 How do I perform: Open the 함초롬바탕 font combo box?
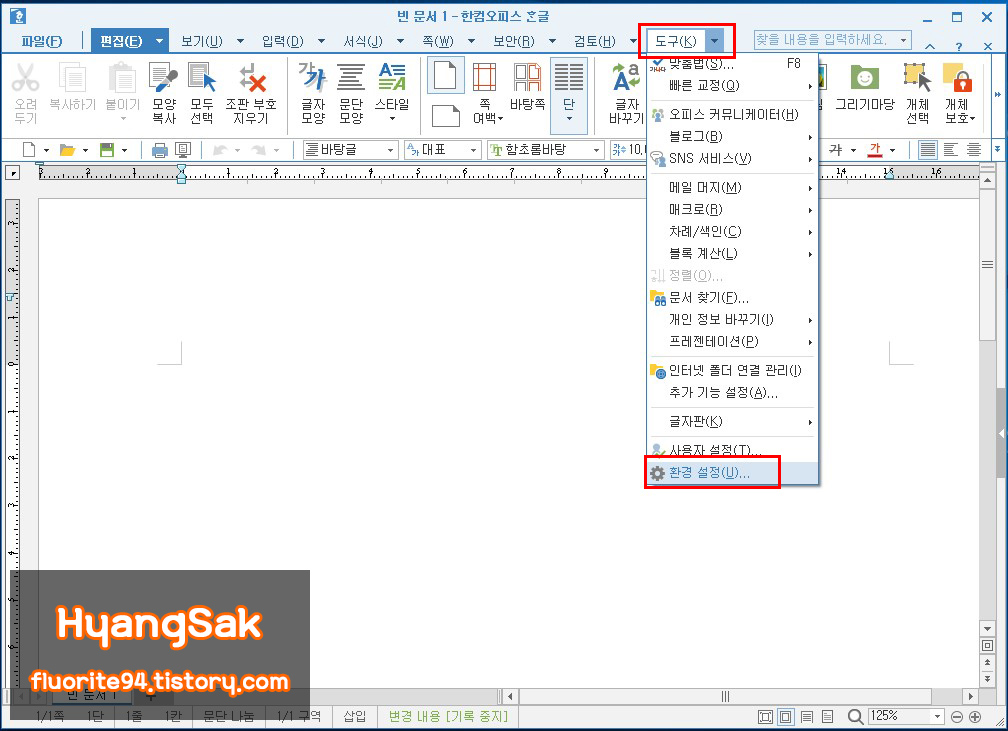(x=545, y=150)
